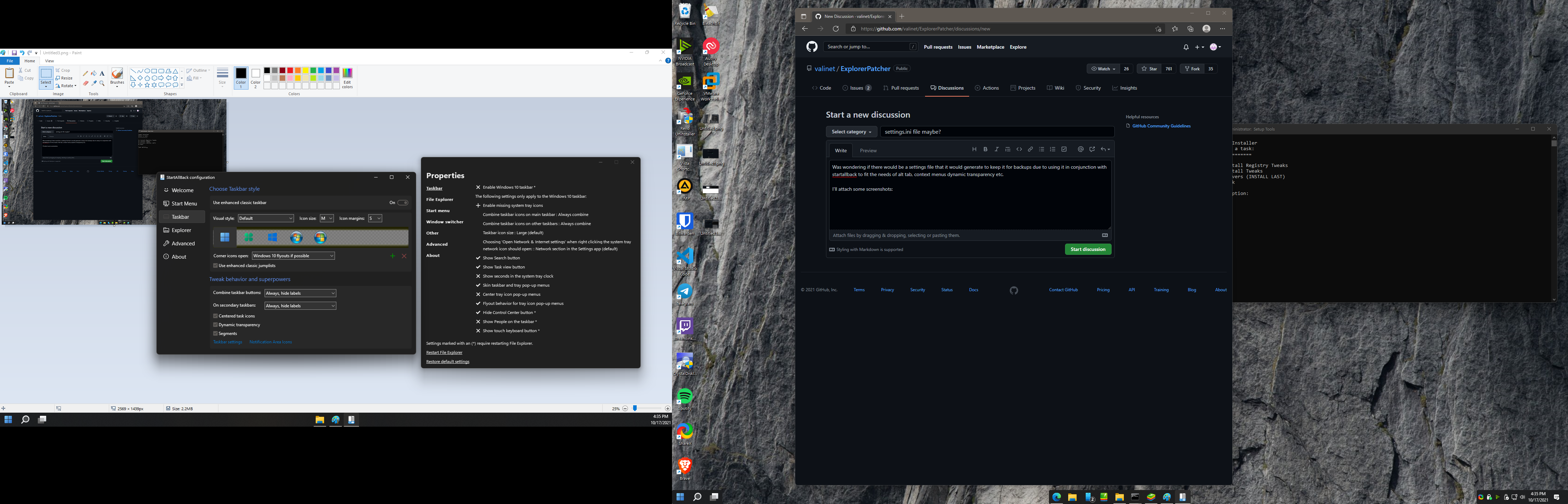Image resolution: width=1568 pixels, height=504 pixels.
Task: Toggle 'Use enhanced classic taskbar' switch
Action: pyautogui.click(x=402, y=203)
